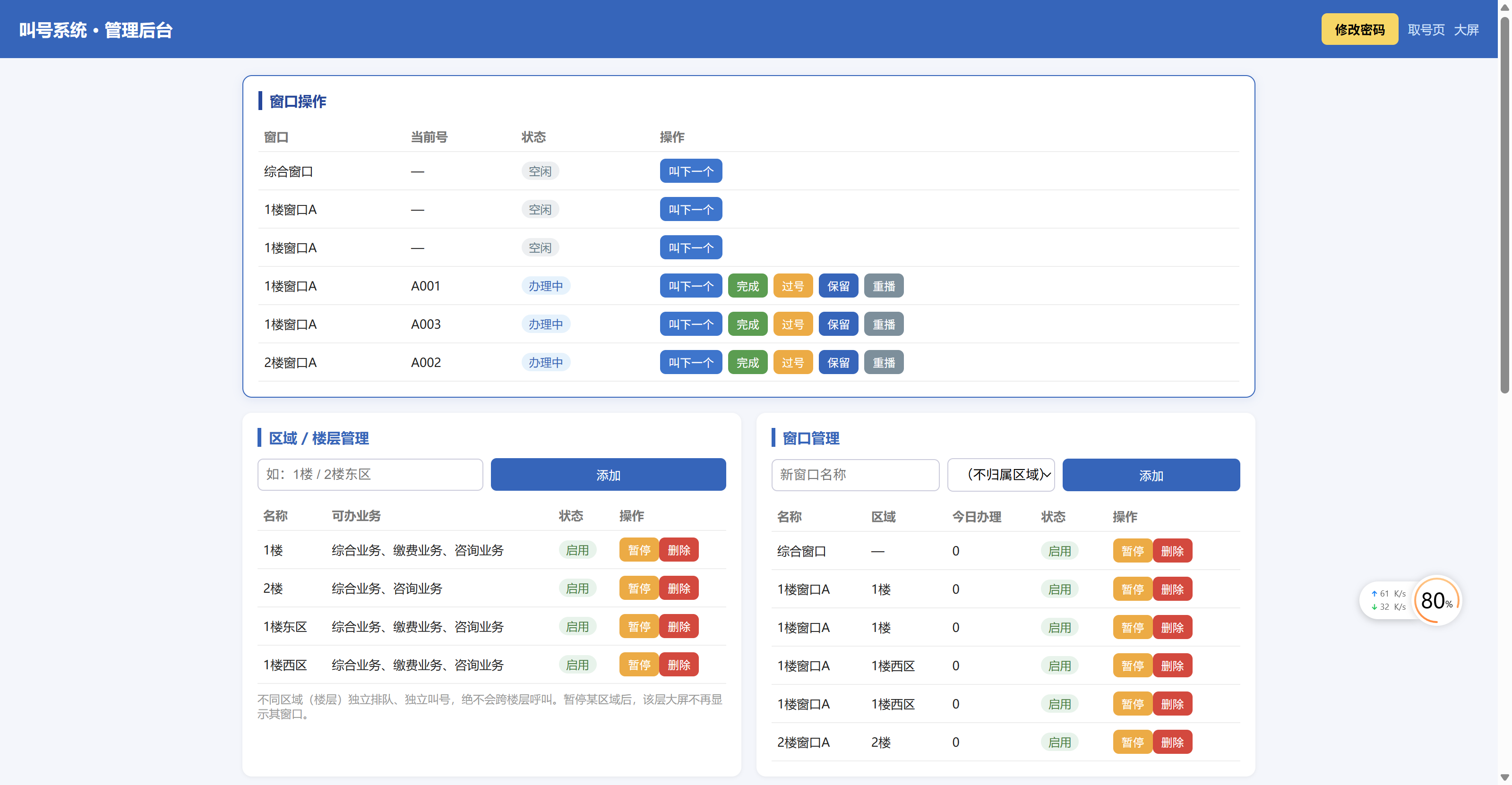Screen dimensions: 1512x785
Task: Click the 综合业务、咨询业务 cell for 2楼
Action: click(387, 588)
